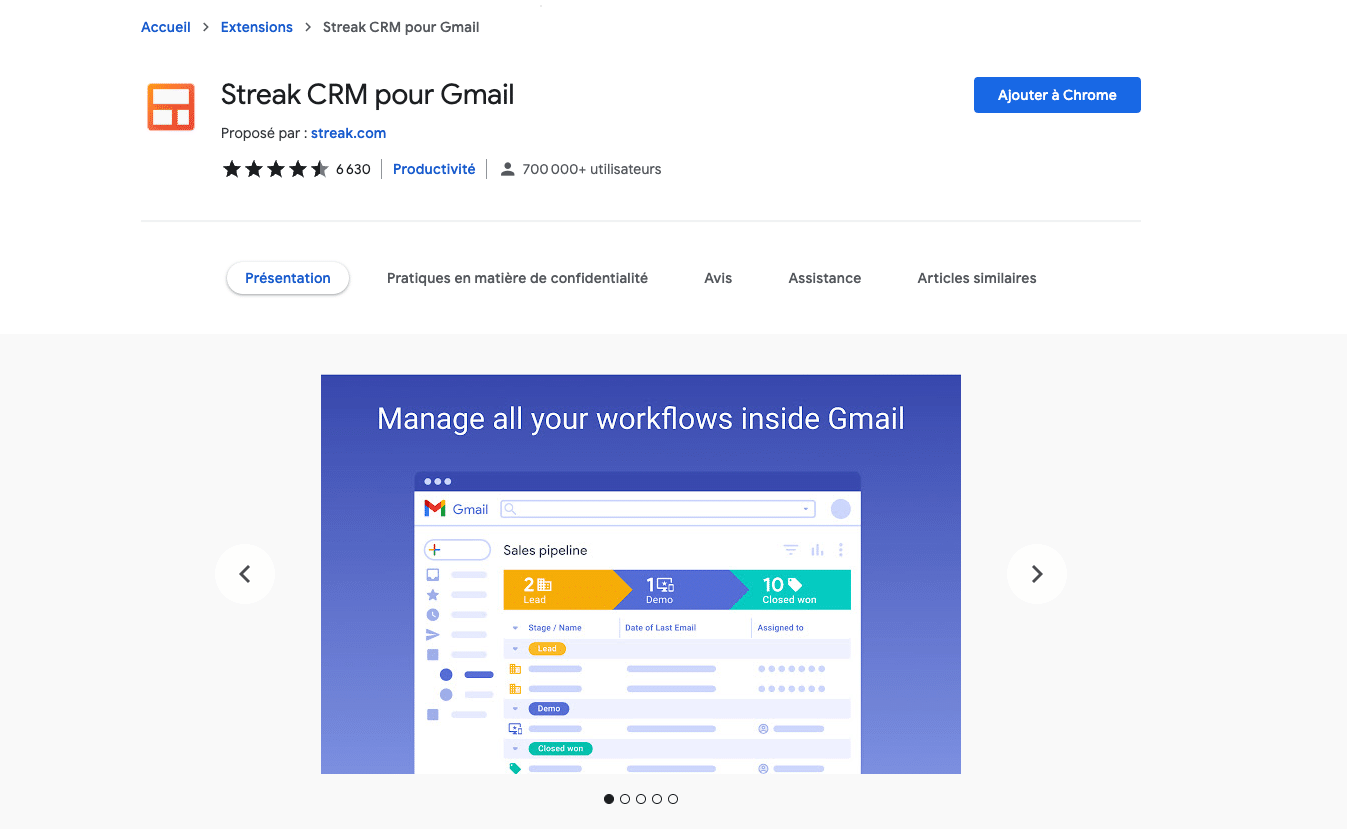The image size is (1347, 829).
Task: Select the second carousel pagination dot
Action: pos(625,799)
